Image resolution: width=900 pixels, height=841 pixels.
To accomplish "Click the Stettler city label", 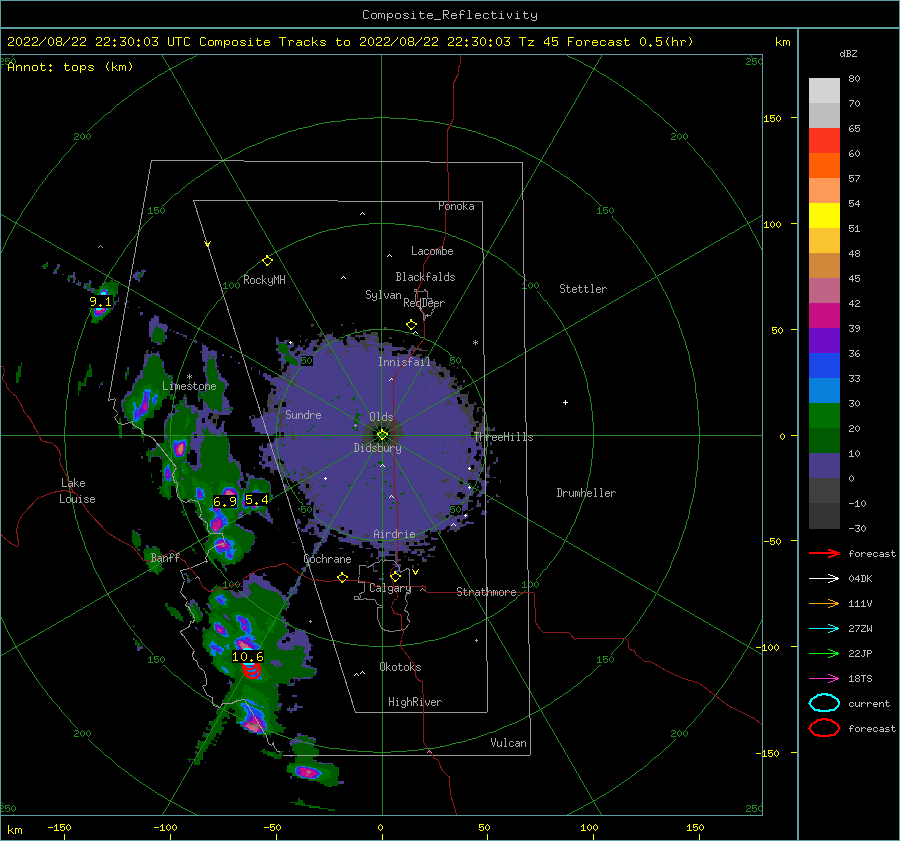I will pos(583,289).
